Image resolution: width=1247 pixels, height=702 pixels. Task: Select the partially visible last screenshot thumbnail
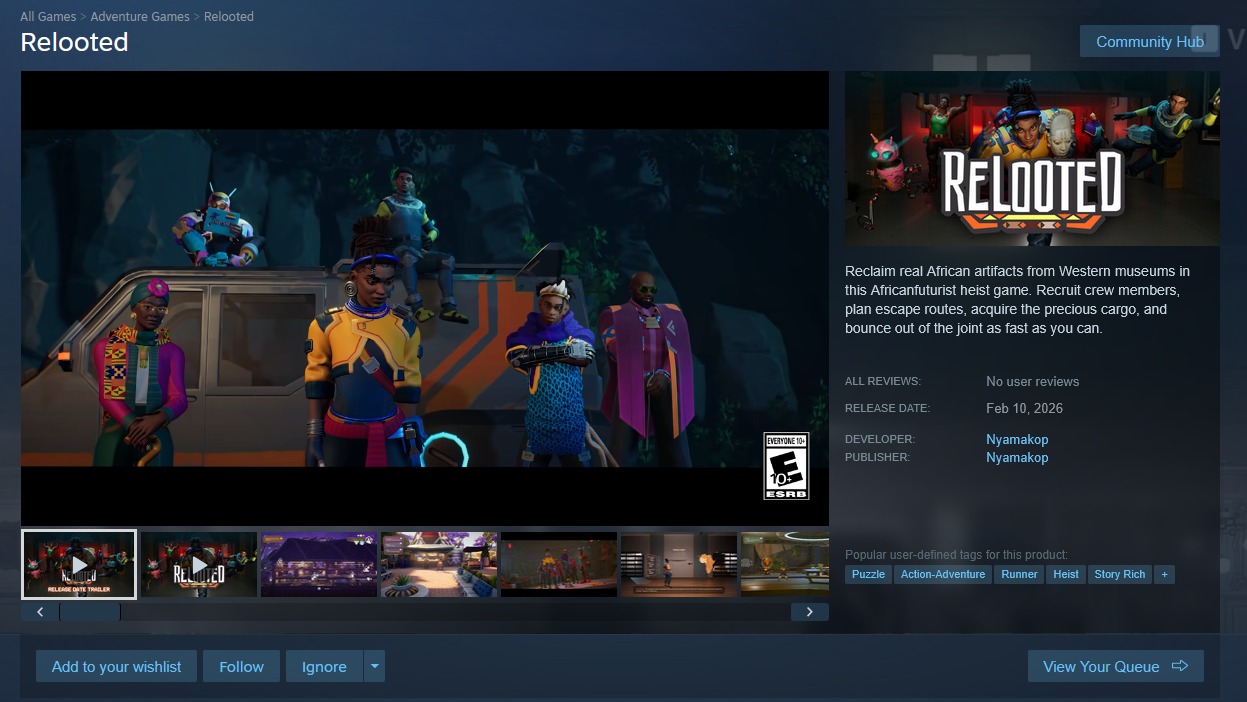tap(785, 564)
